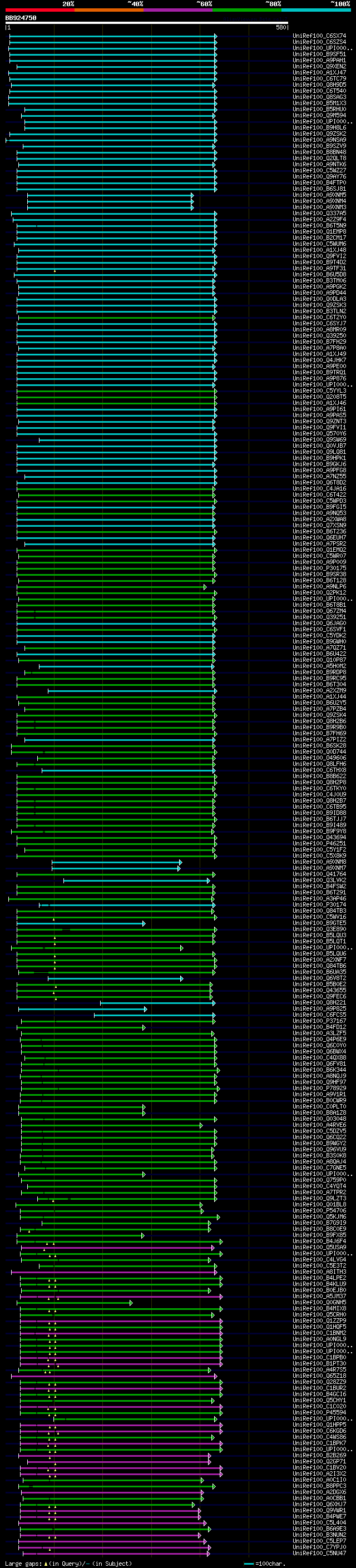Click the white query sequence bar
356x1568 pixels.
tap(147, 23)
